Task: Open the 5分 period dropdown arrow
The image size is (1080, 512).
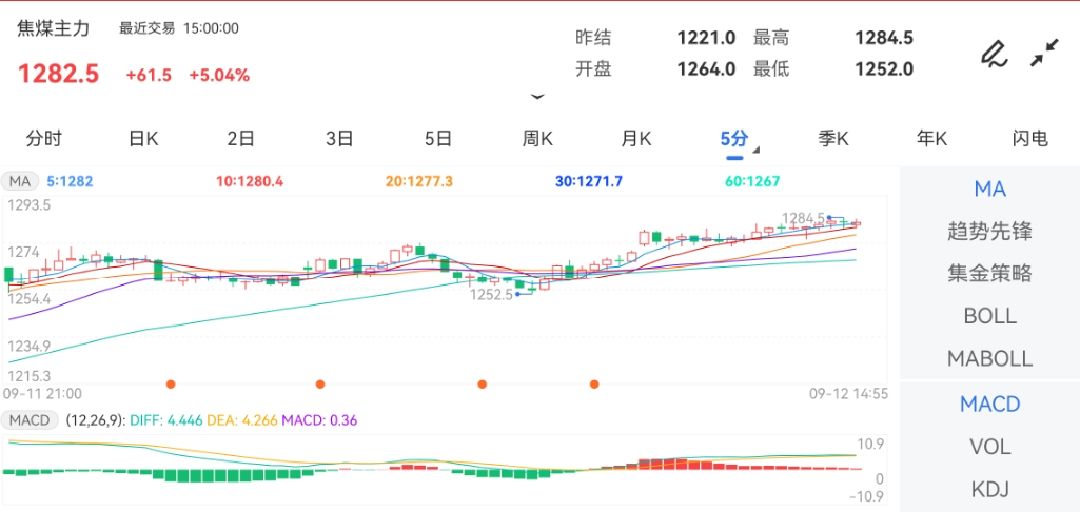Action: tap(756, 150)
